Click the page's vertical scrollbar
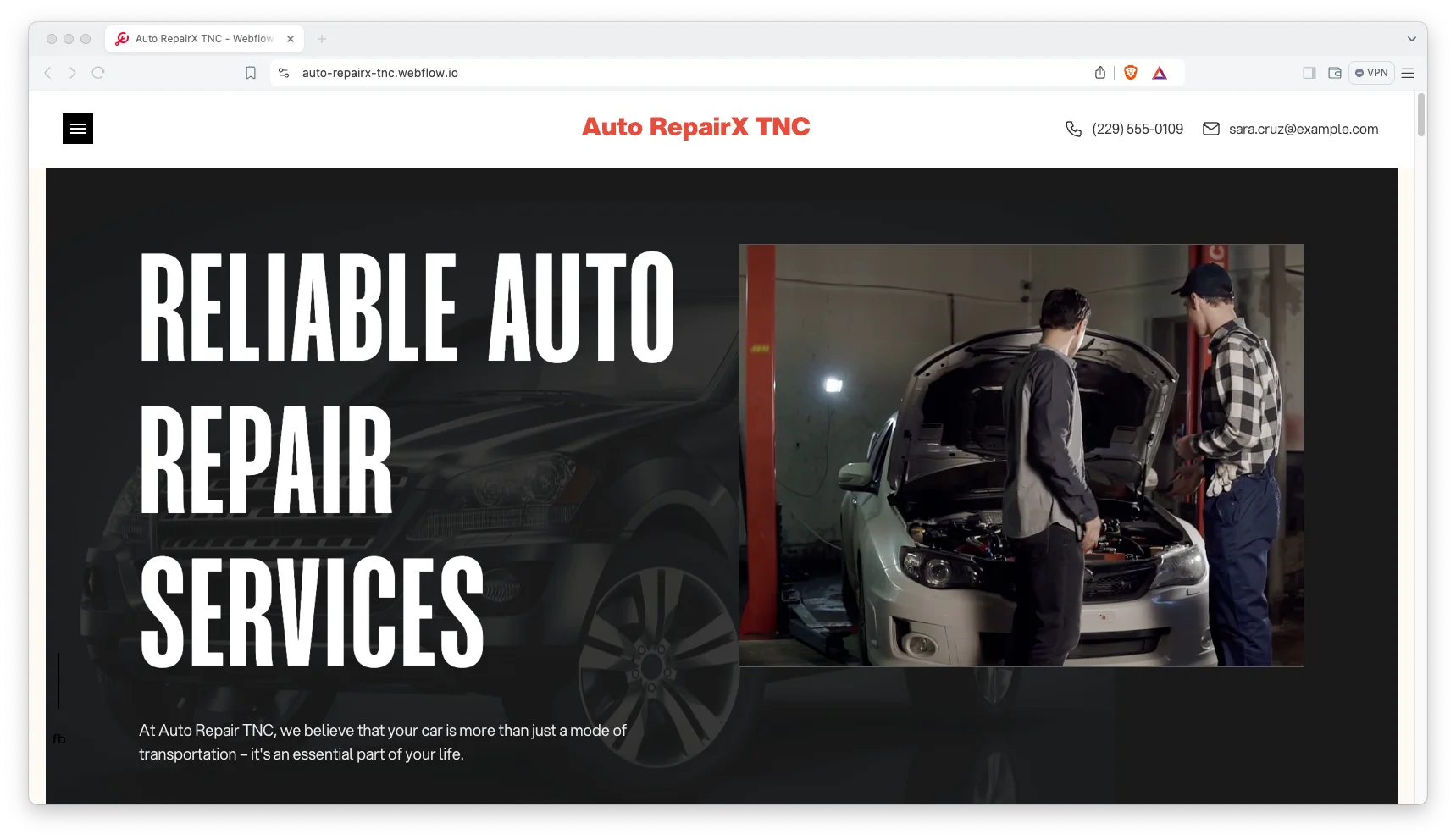The height and width of the screenshot is (840, 1456). tap(1420, 114)
